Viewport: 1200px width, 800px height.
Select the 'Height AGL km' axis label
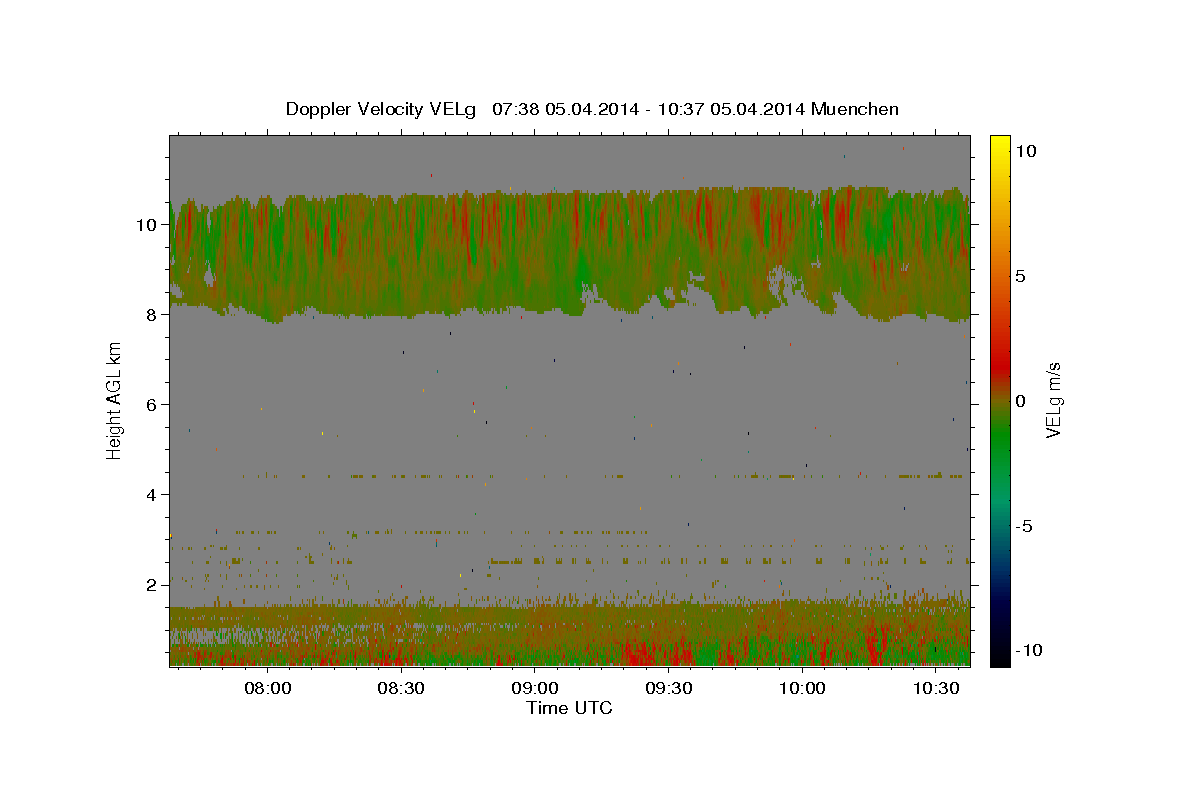pos(114,399)
